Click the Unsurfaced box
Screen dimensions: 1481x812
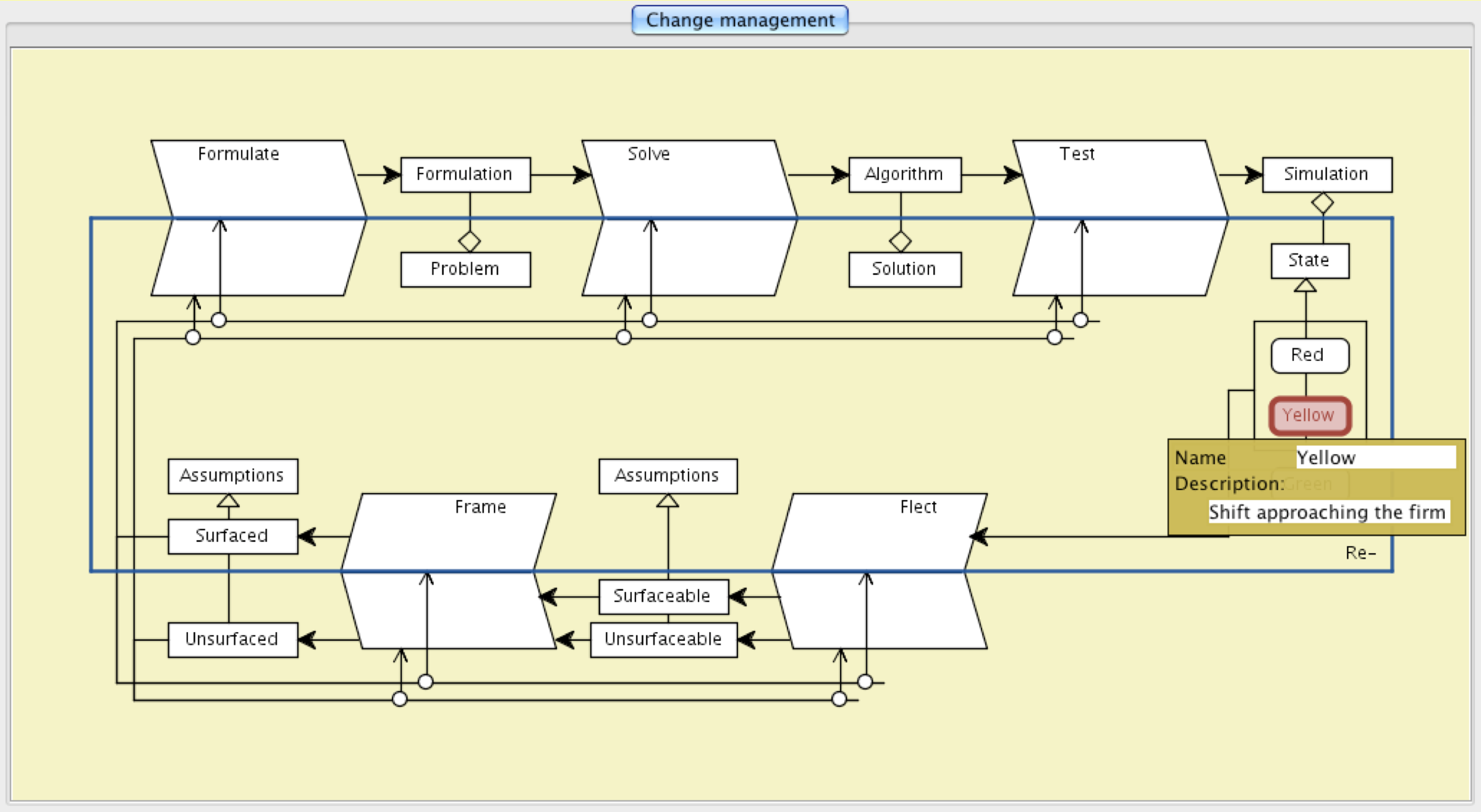point(232,640)
